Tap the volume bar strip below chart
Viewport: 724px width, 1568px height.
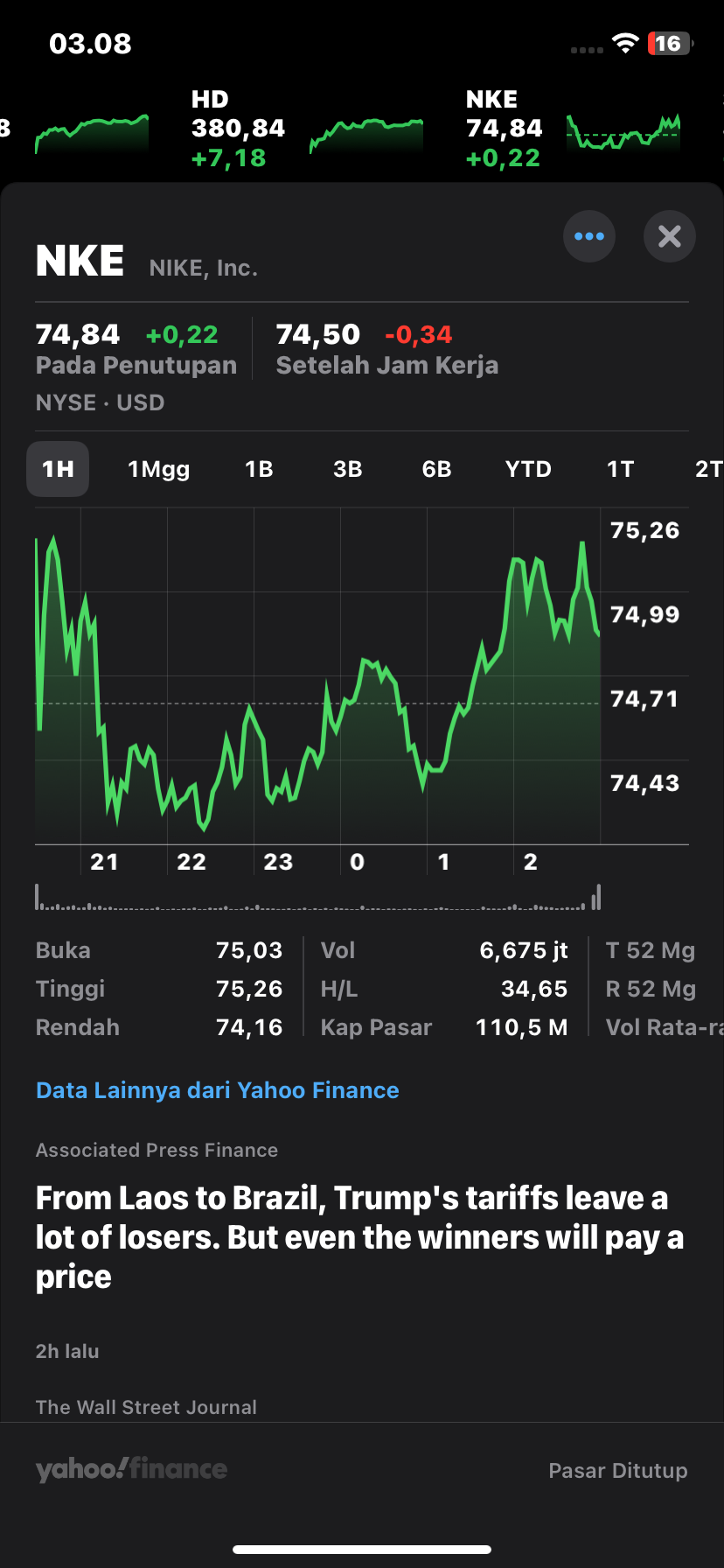[x=317, y=897]
